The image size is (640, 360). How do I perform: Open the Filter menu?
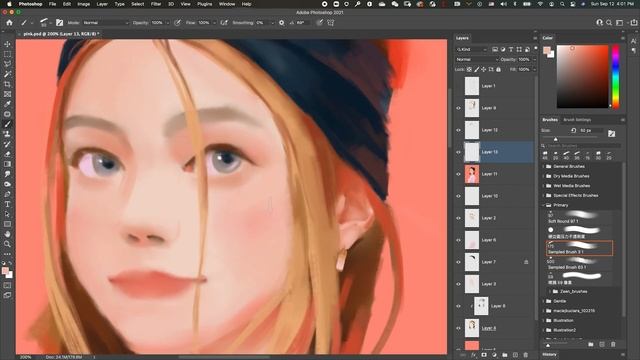pos(156,4)
